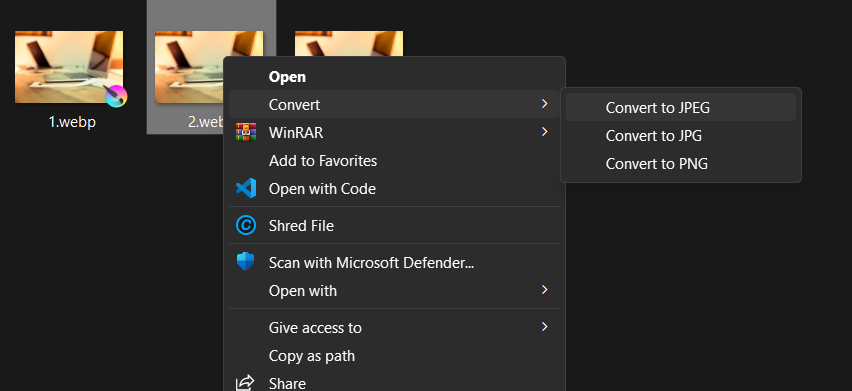Click the Visual Studio Code icon
Viewport: 852px width, 391px height.
point(246,188)
